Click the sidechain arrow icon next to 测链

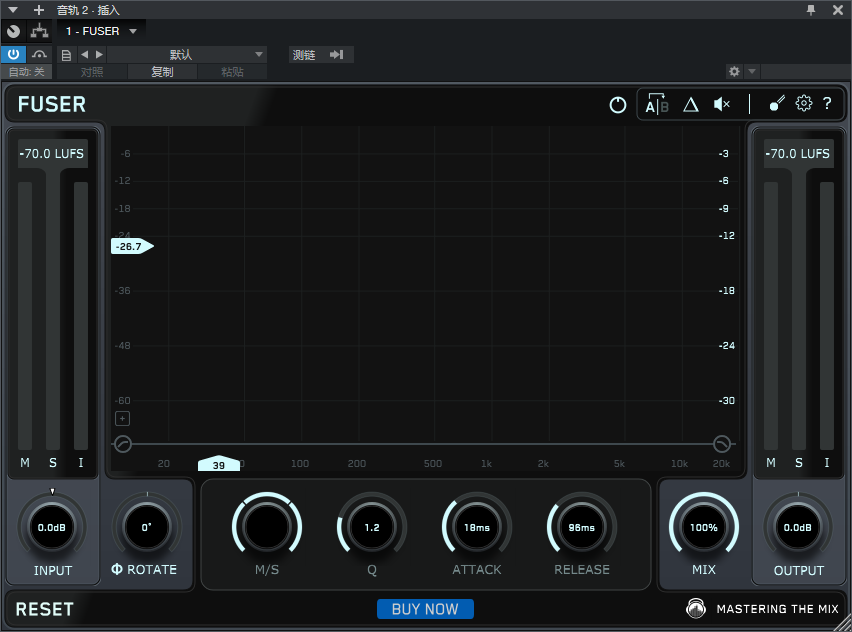coord(336,54)
